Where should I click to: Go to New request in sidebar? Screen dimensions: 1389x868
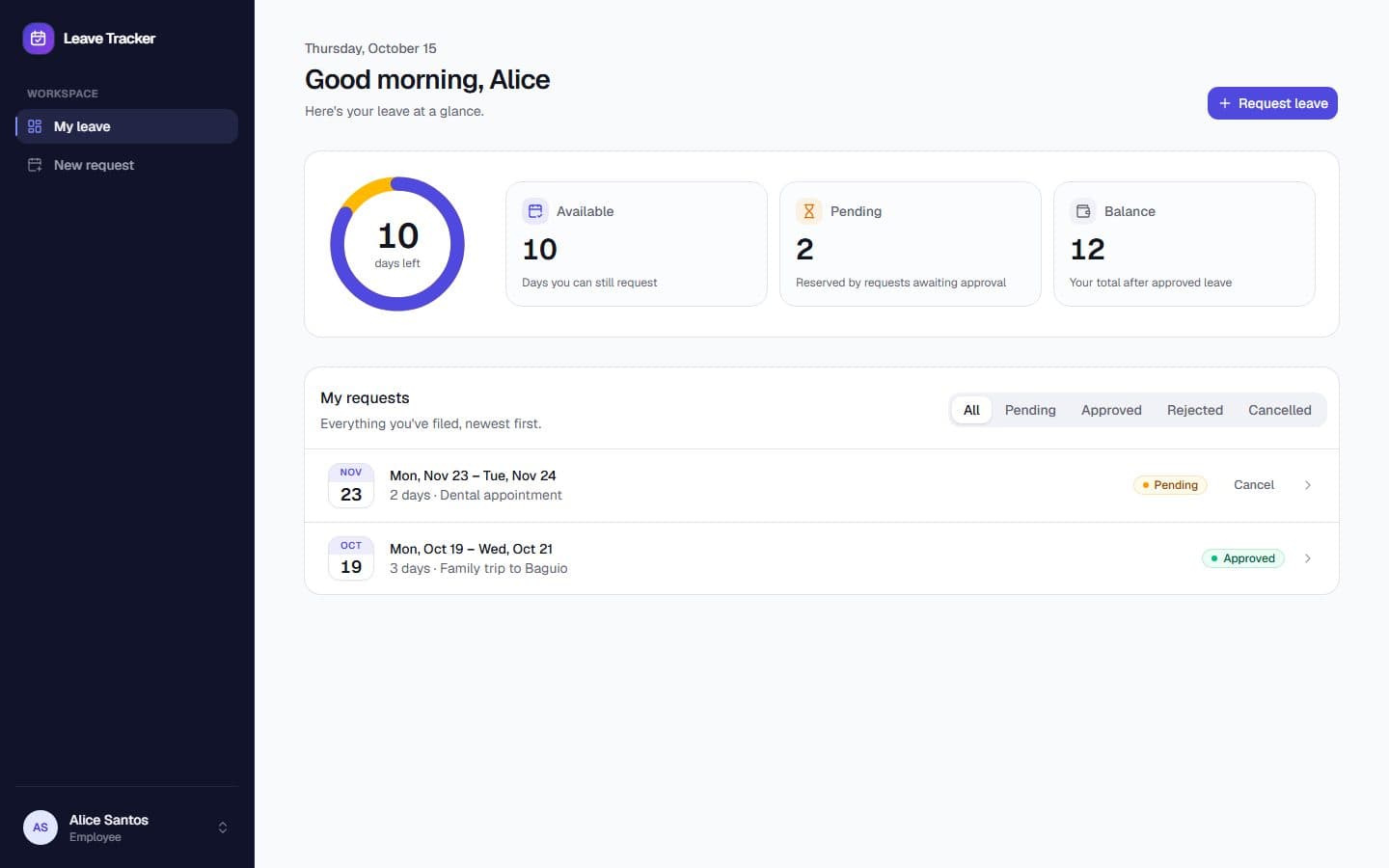127,165
